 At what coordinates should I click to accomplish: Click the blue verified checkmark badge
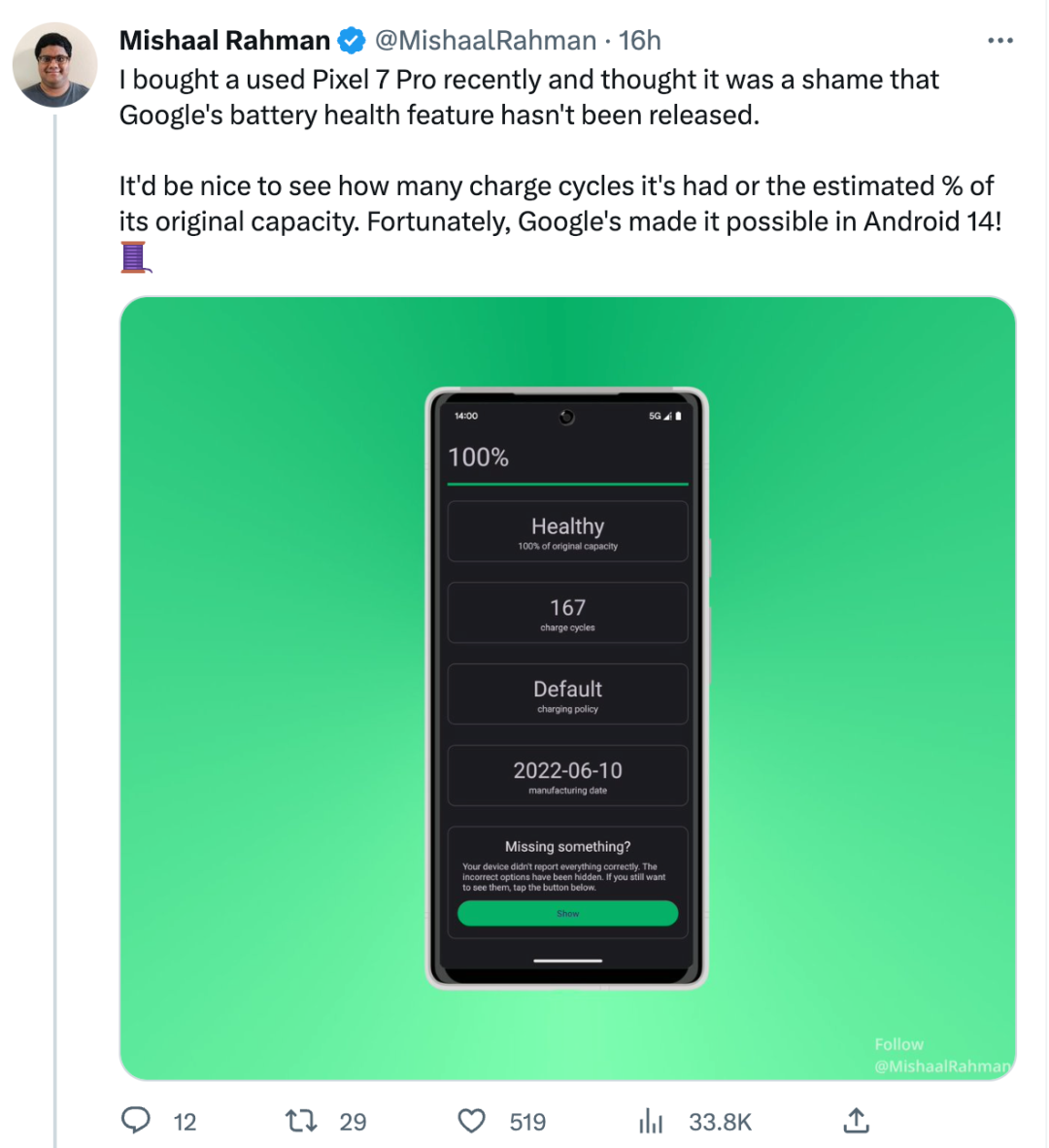click(x=351, y=41)
